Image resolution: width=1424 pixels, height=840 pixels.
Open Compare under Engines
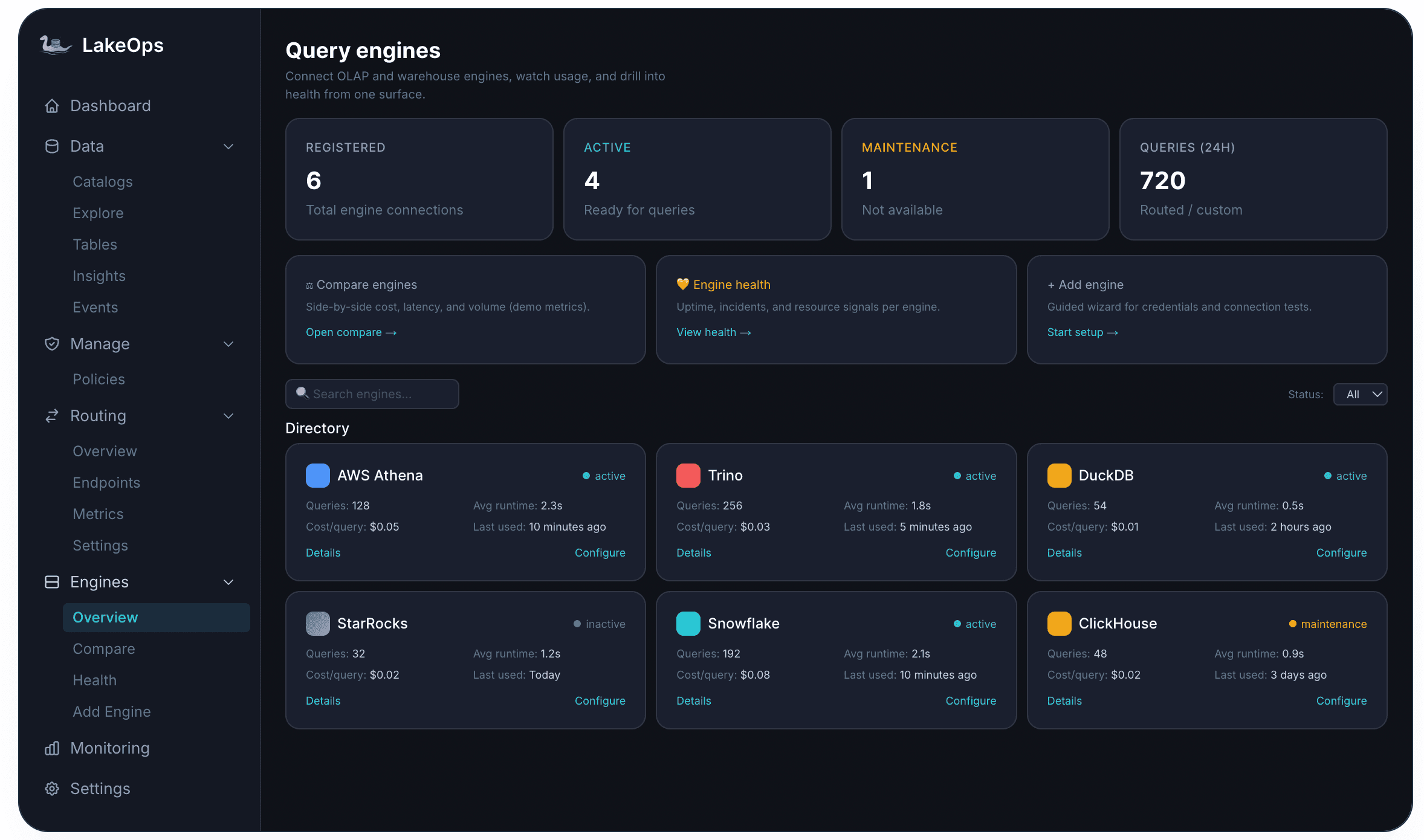coord(104,649)
